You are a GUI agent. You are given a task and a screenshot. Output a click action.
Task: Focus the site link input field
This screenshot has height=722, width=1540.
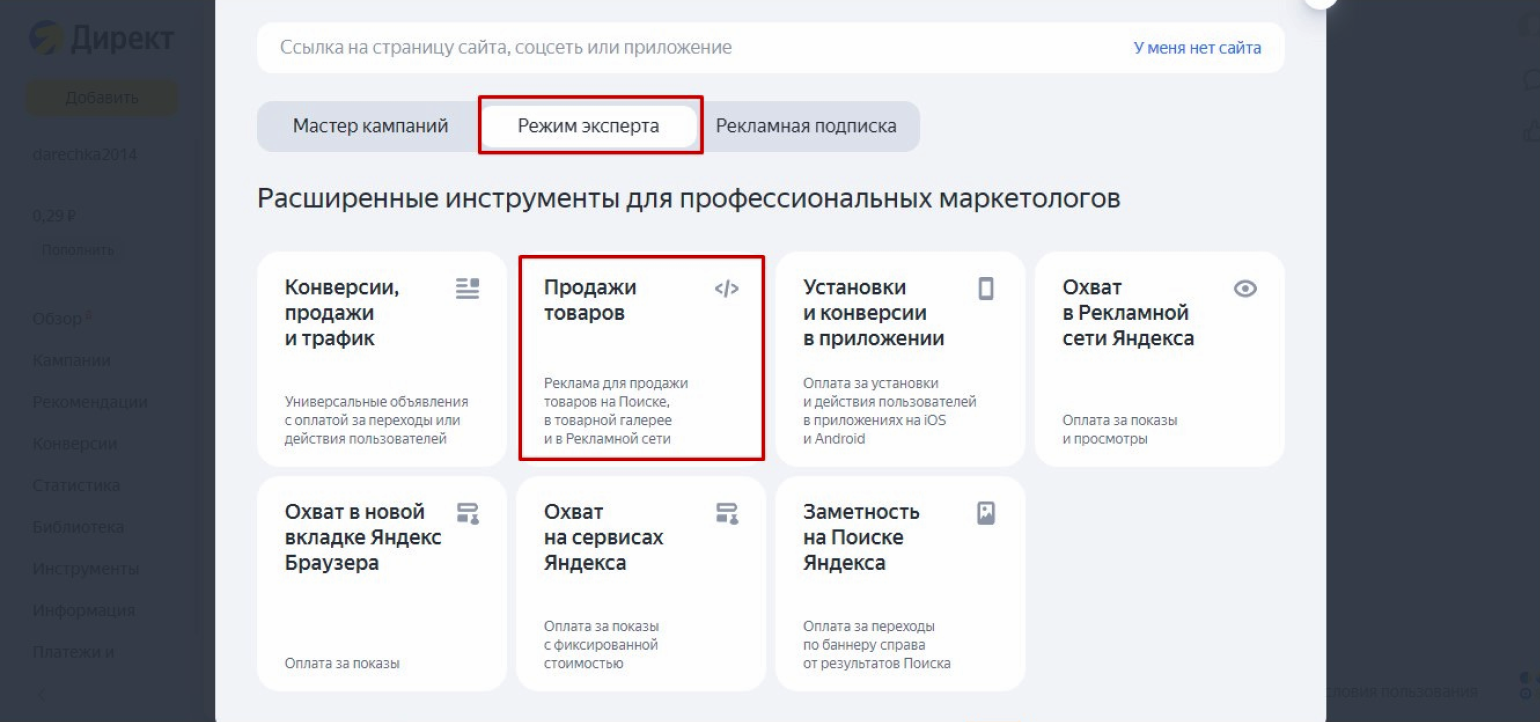[770, 48]
